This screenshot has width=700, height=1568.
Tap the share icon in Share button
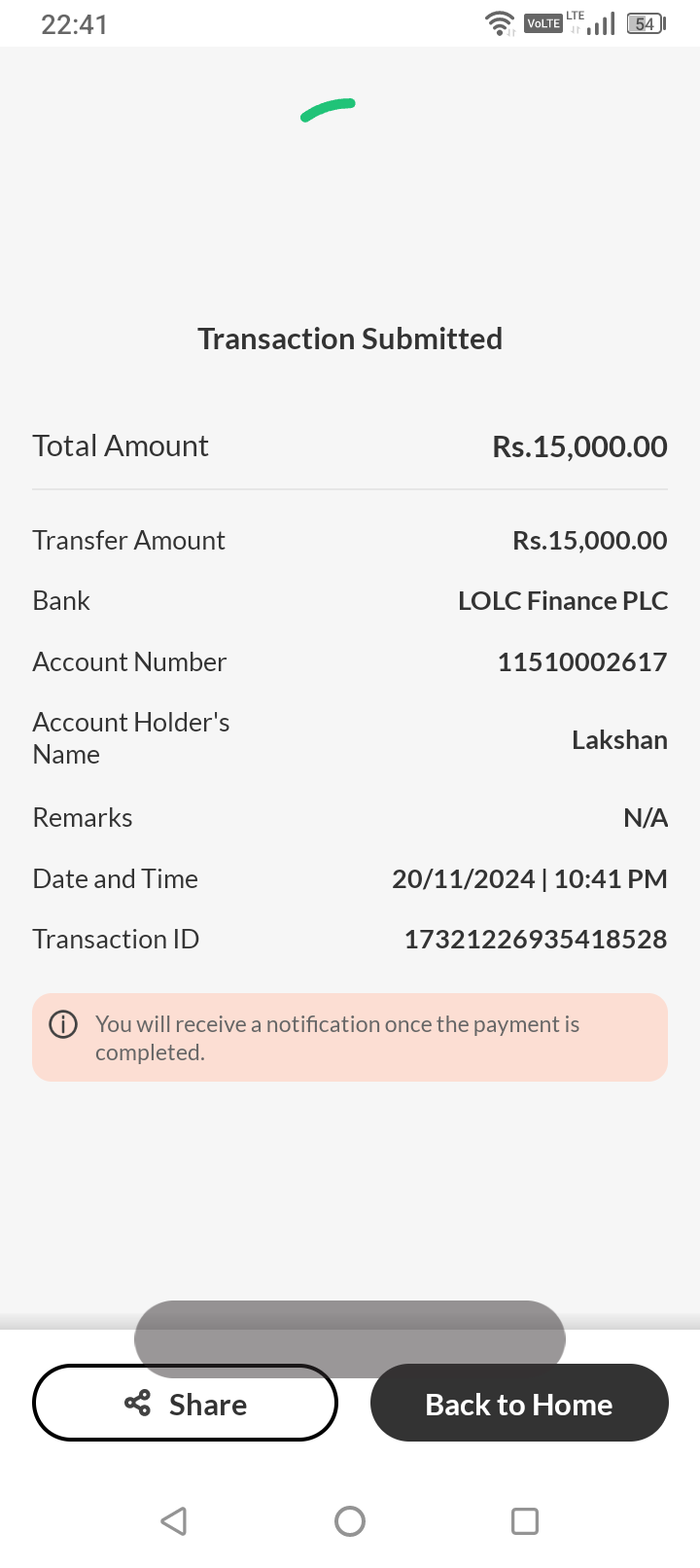[138, 1403]
